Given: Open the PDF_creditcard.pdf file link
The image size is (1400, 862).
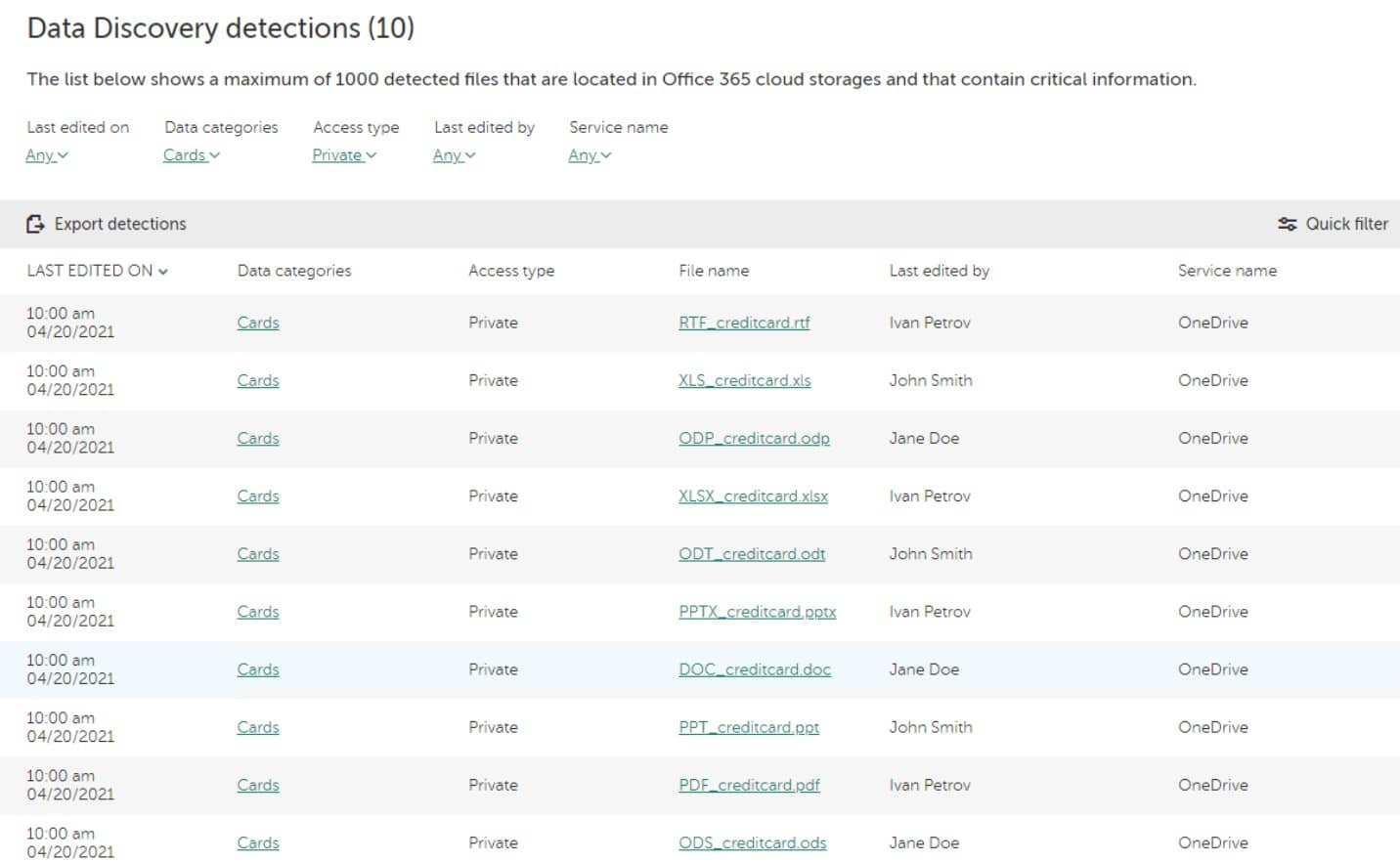Looking at the screenshot, I should coord(749,785).
